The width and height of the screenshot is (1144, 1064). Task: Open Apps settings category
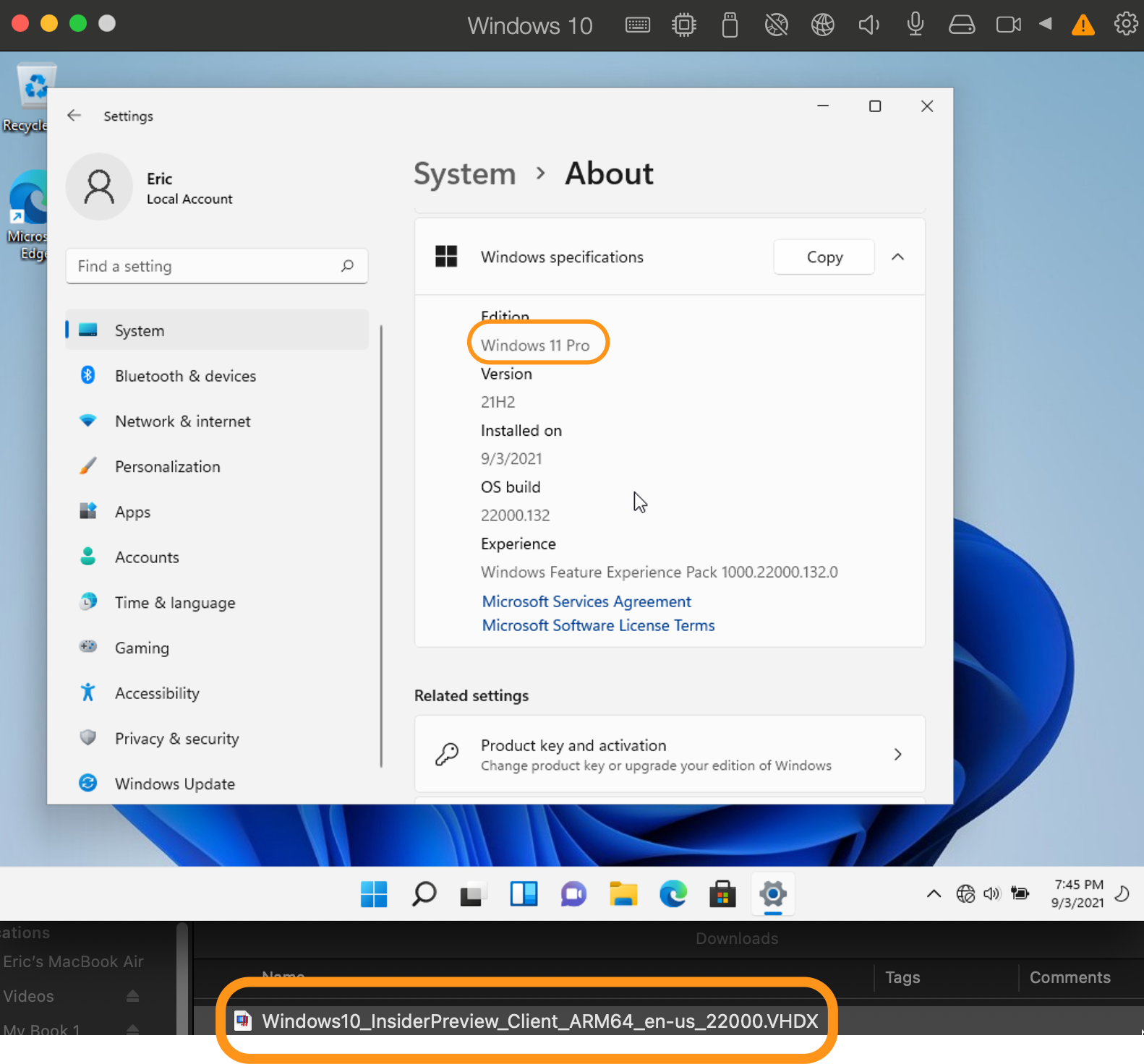217,512
